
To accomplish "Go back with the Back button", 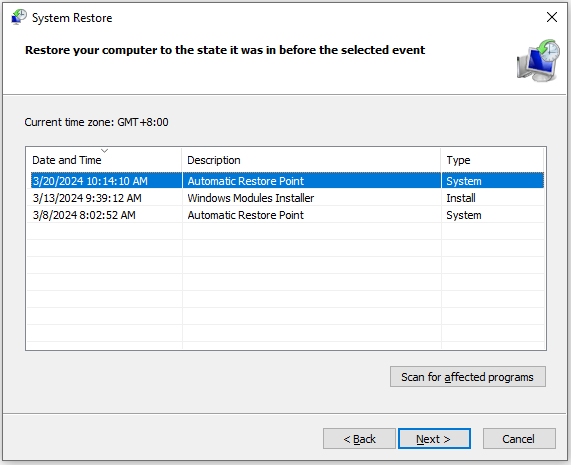I will (x=359, y=438).
